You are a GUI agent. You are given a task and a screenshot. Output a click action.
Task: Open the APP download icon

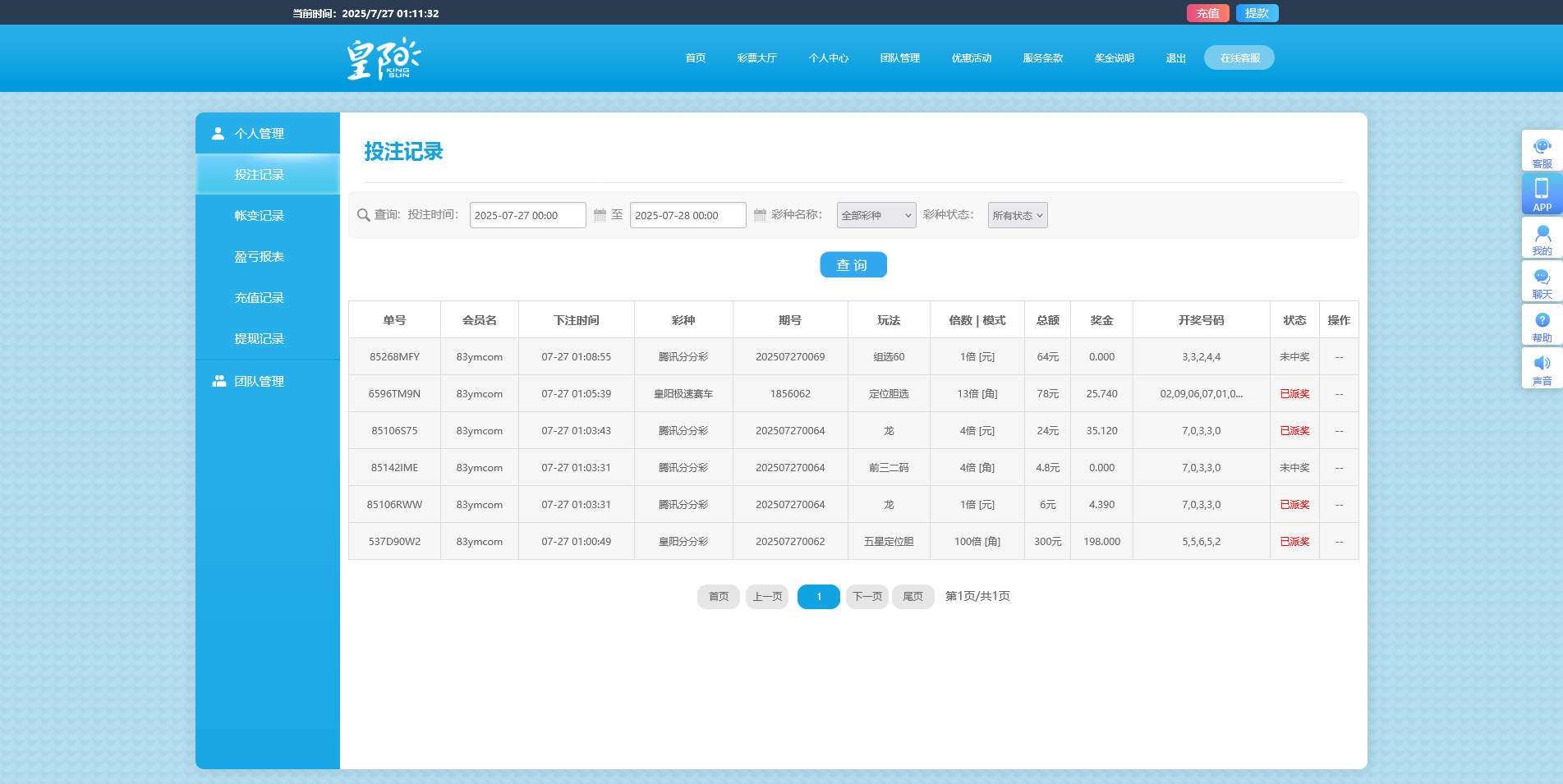[1542, 195]
